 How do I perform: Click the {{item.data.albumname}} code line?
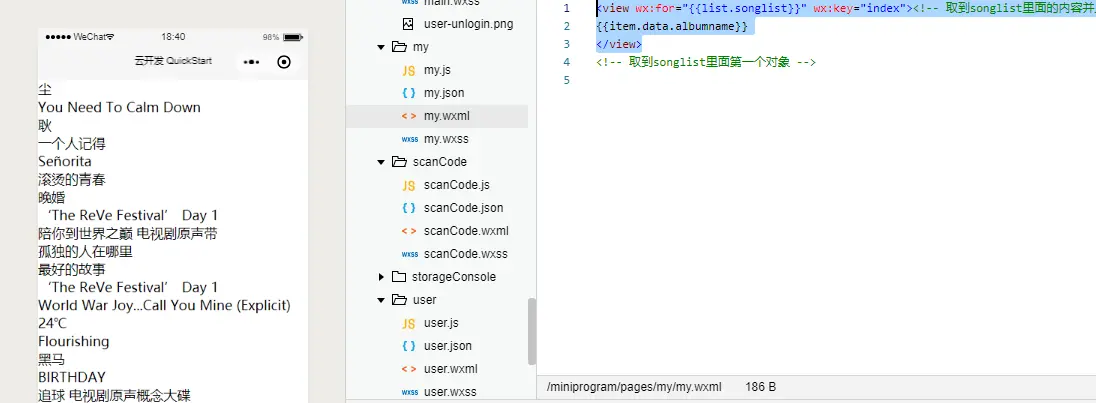click(672, 27)
